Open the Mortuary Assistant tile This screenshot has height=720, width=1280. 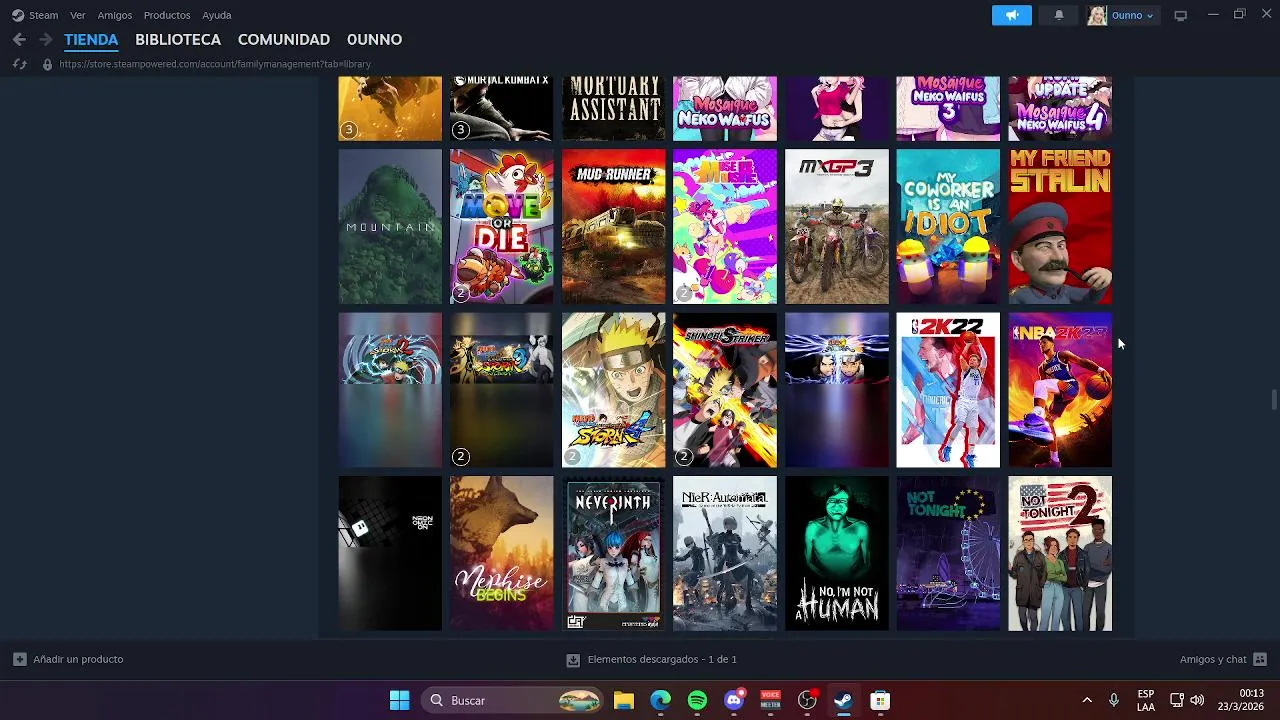[x=613, y=108]
